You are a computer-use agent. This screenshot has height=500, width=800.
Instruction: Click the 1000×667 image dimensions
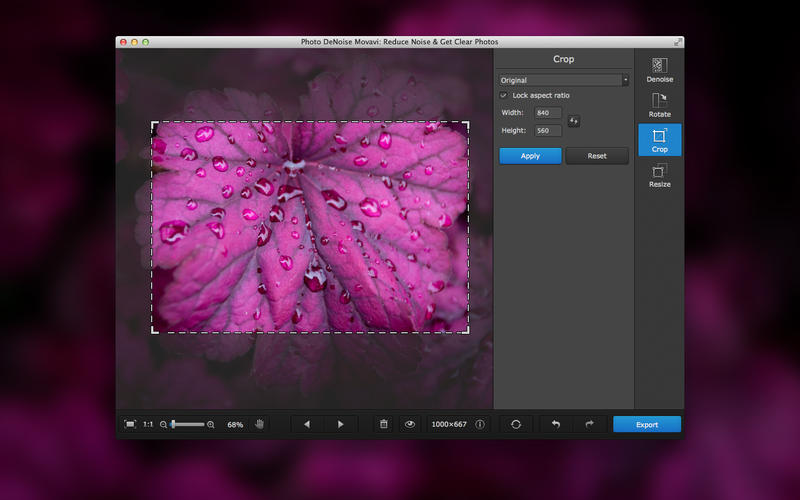click(449, 424)
